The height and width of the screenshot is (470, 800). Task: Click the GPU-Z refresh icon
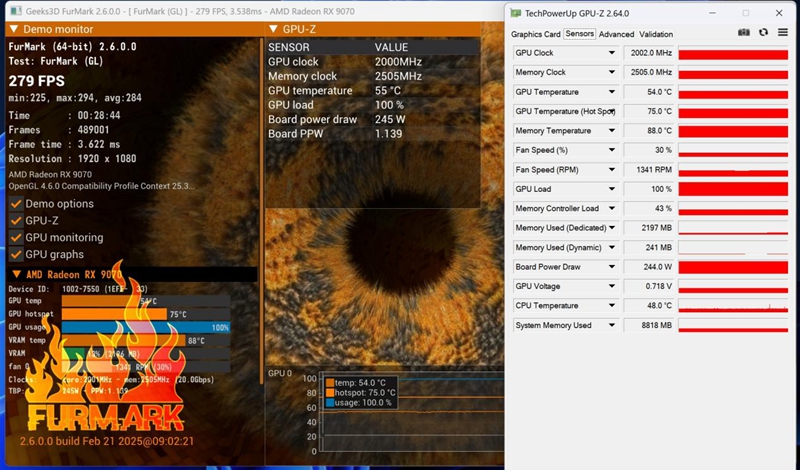click(x=763, y=33)
